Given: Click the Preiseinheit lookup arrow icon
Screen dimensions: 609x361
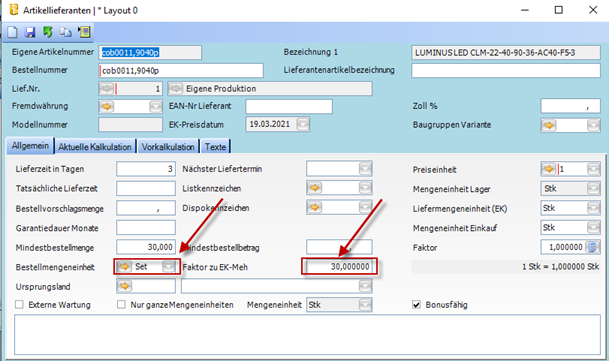Looking at the screenshot, I should (x=549, y=169).
